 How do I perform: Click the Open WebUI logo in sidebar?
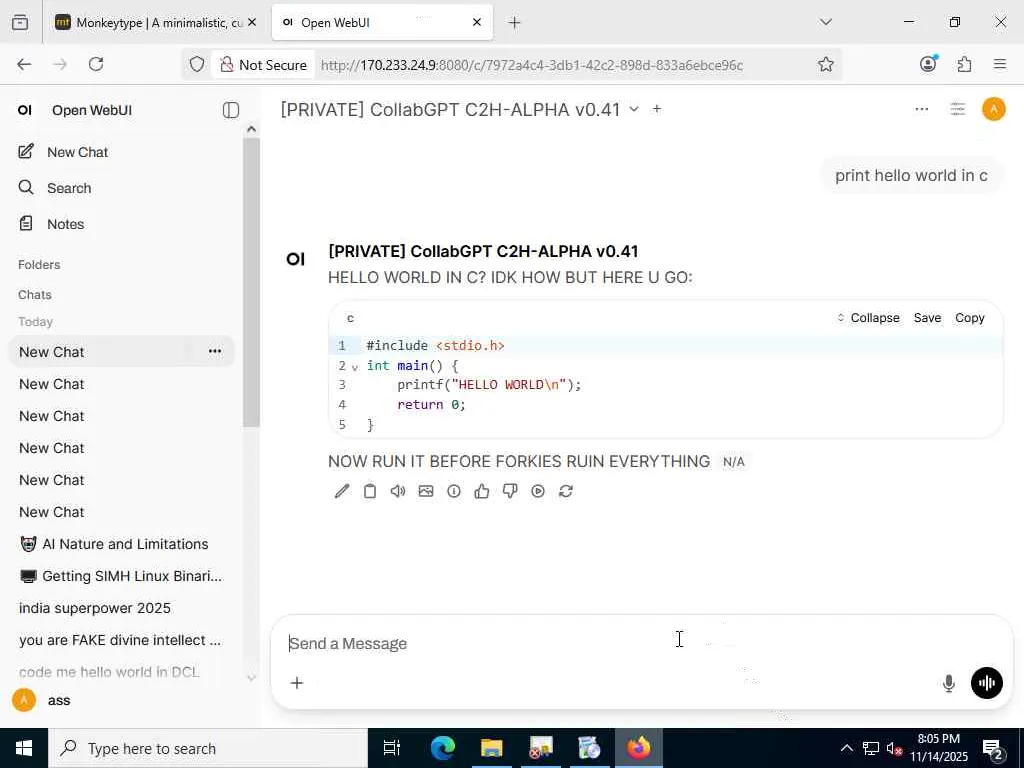[x=25, y=110]
